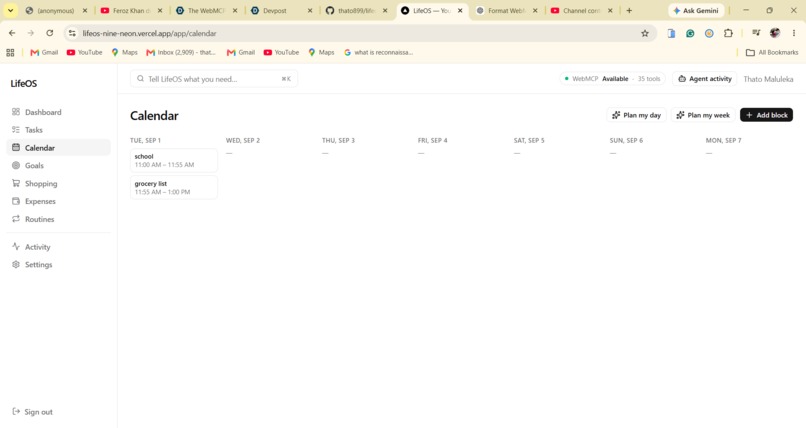Image resolution: width=806 pixels, height=428 pixels.
Task: Open the first Maps bookmark
Action: click(x=124, y=52)
